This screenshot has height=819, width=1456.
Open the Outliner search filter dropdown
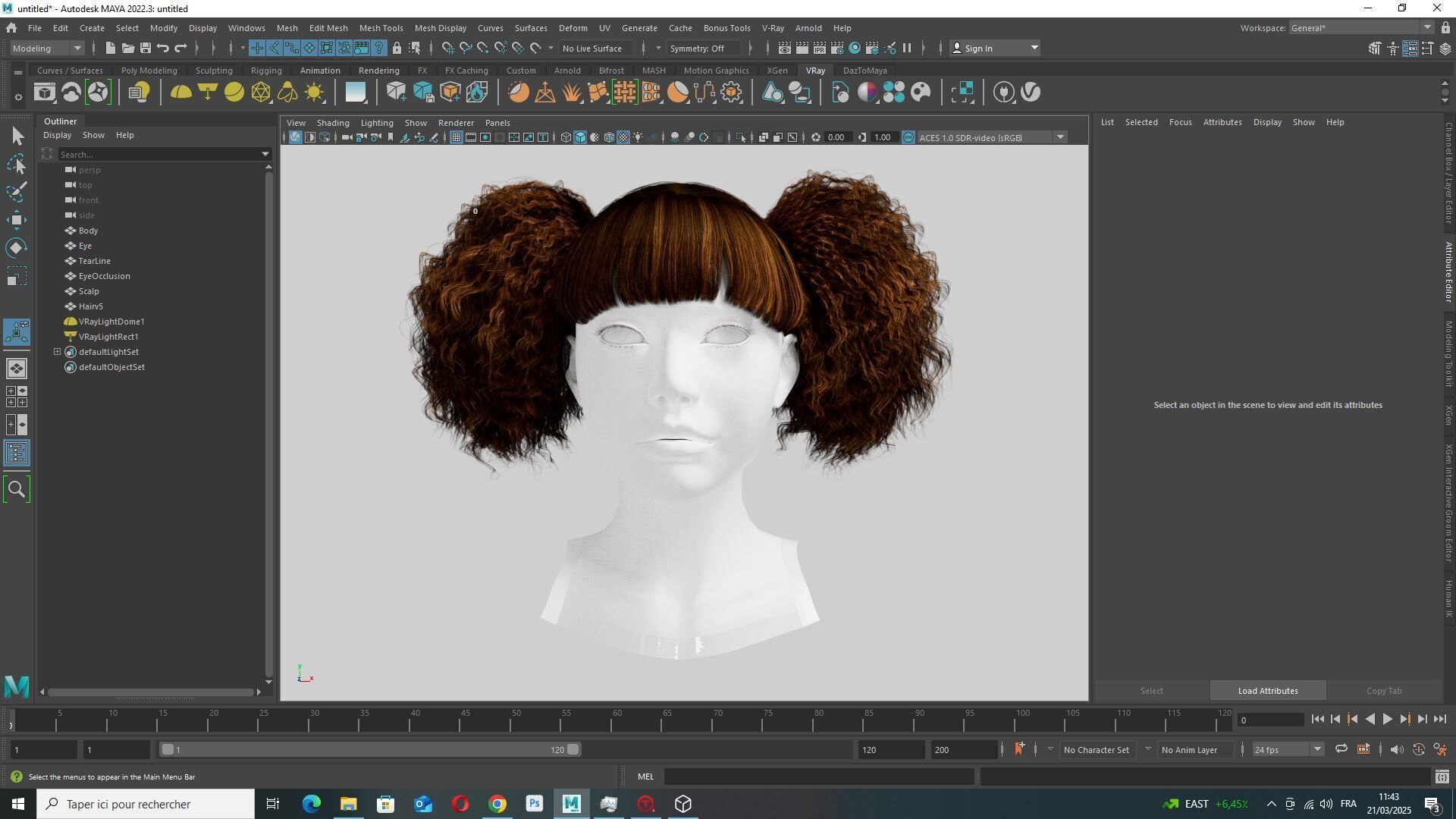pyautogui.click(x=265, y=154)
